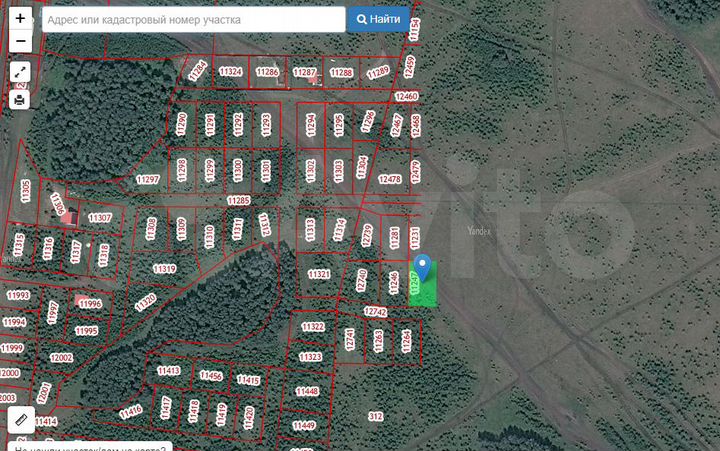This screenshot has width=720, height=451.
Task: Click parcel 11285 label
Action: click(x=238, y=201)
